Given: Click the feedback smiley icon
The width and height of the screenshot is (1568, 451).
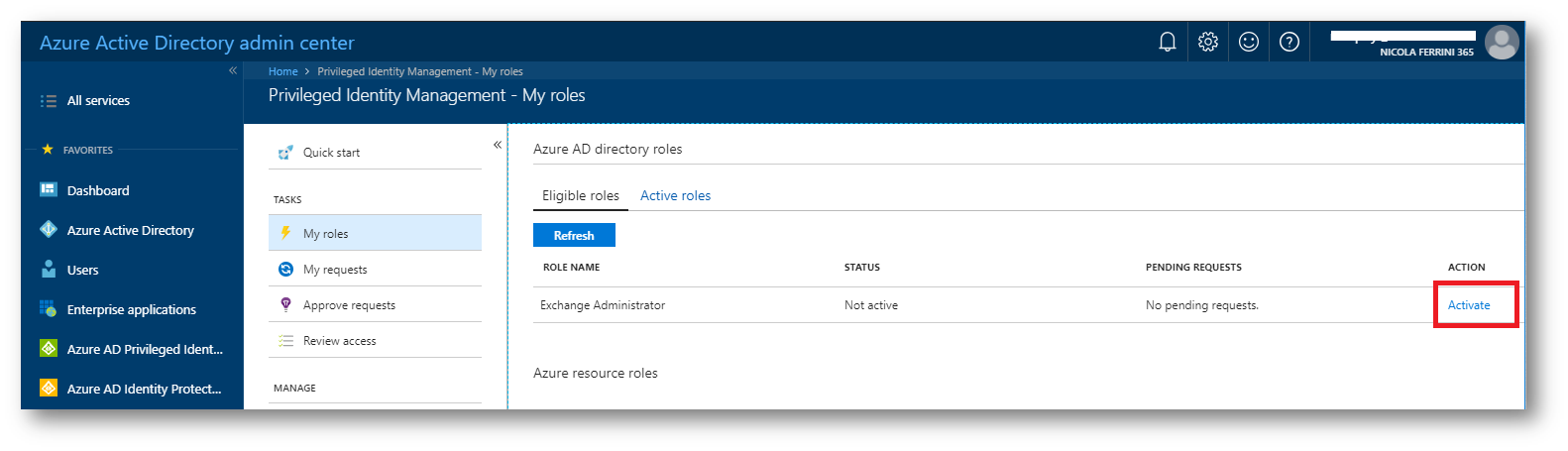Looking at the screenshot, I should pyautogui.click(x=1249, y=42).
